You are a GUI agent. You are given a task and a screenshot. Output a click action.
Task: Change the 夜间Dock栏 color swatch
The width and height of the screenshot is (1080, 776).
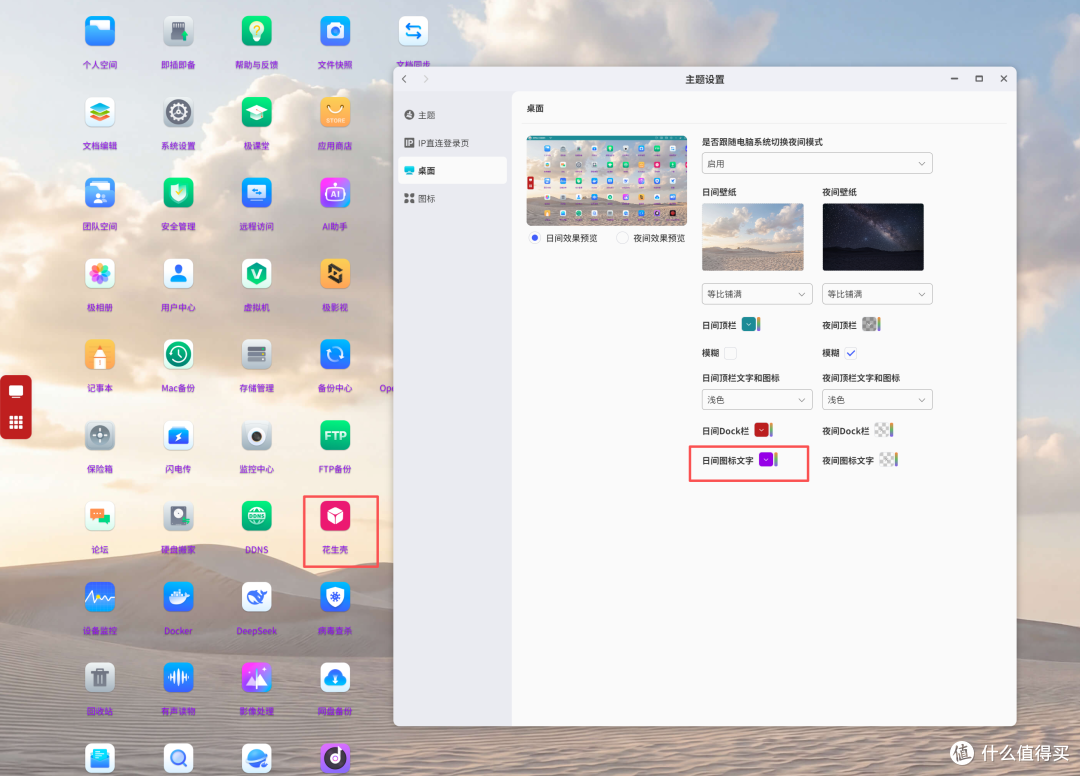click(x=884, y=430)
